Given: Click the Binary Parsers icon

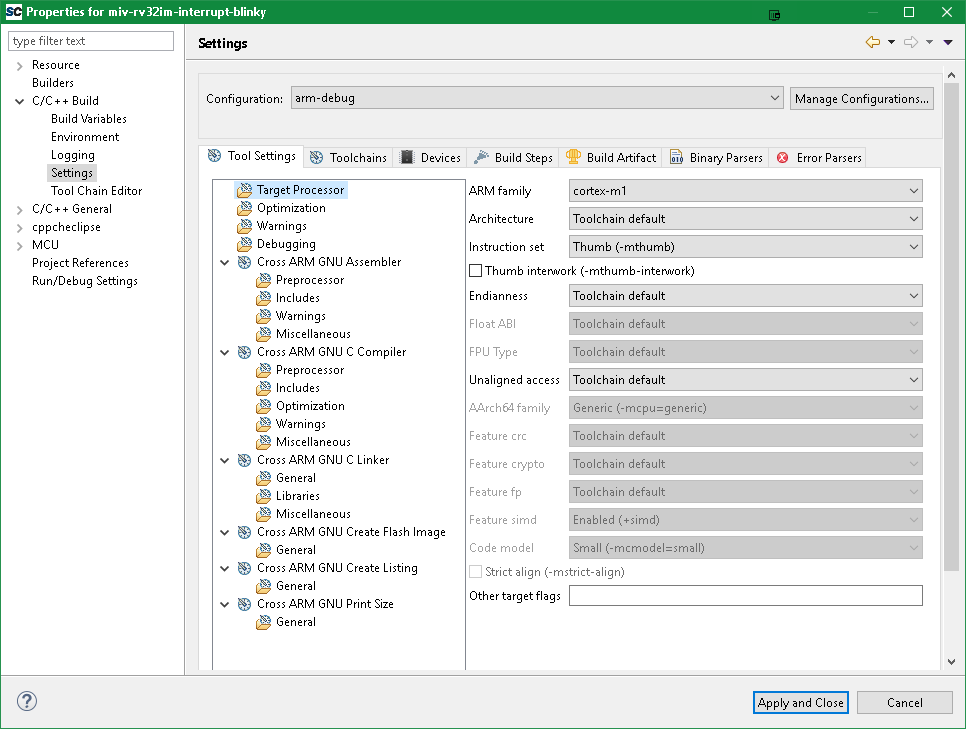Looking at the screenshot, I should point(676,157).
